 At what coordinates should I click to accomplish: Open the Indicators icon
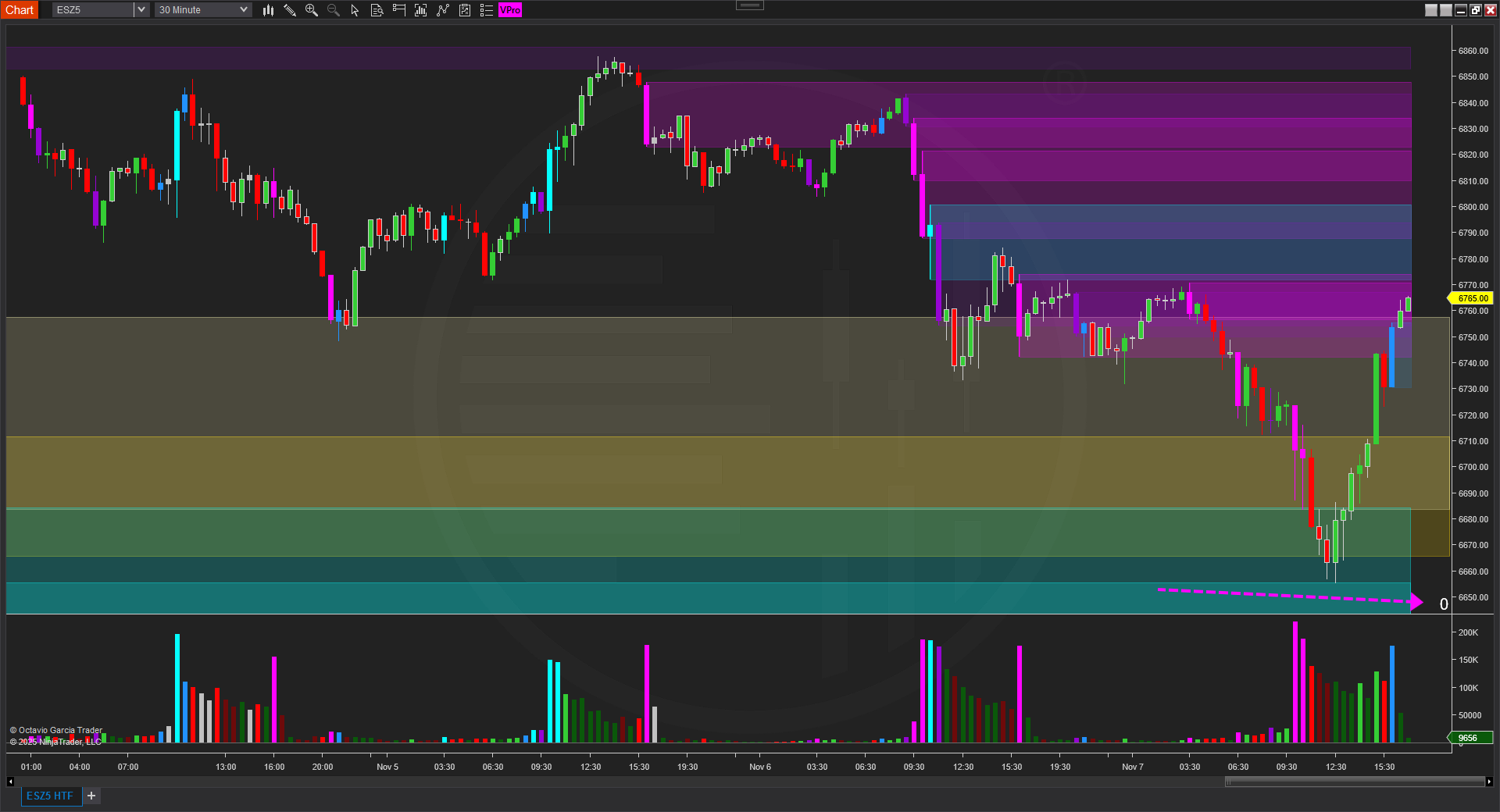[x=420, y=10]
